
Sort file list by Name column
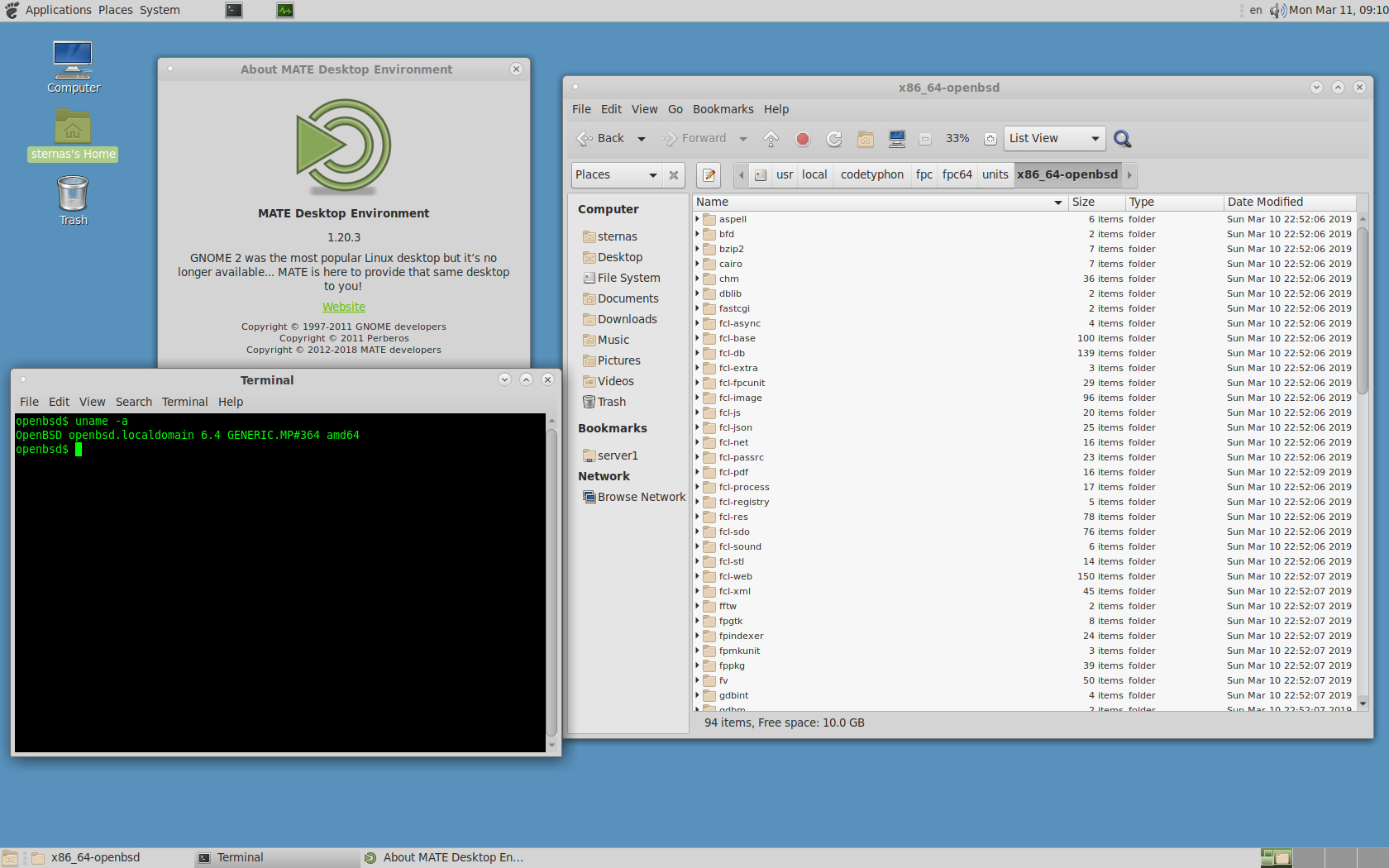879,202
